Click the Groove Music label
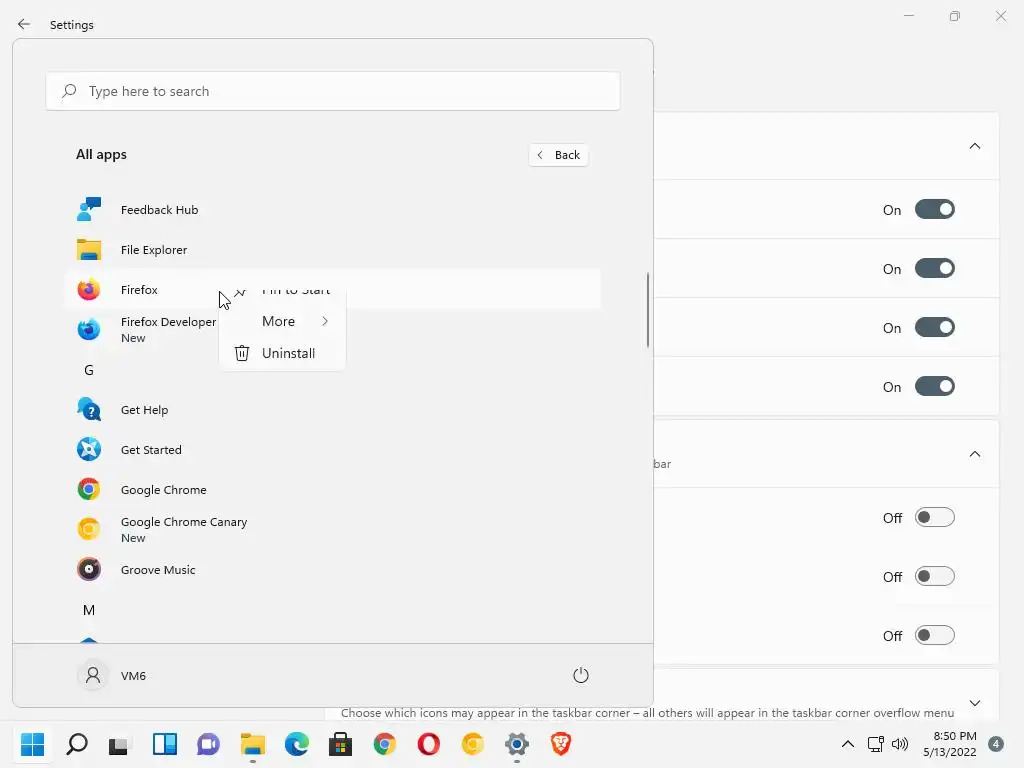This screenshot has width=1024, height=768. click(158, 569)
